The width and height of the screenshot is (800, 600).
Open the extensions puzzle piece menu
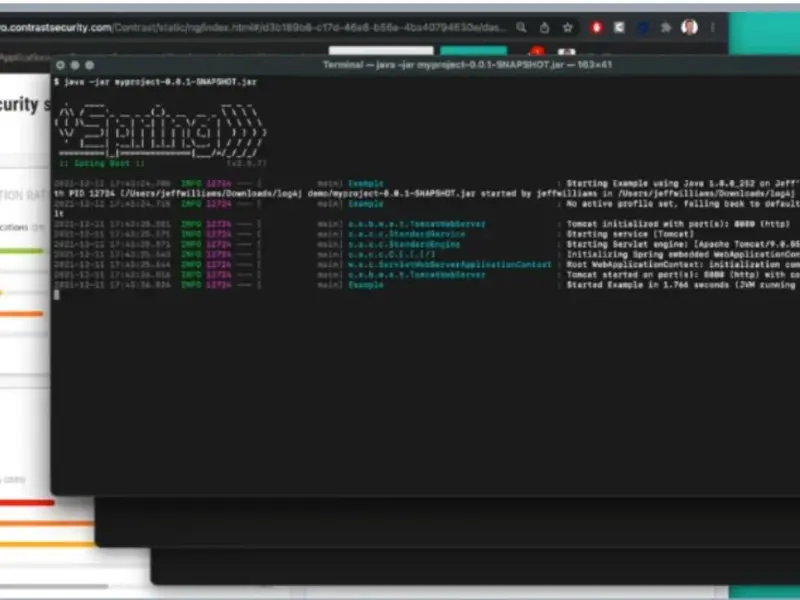coord(666,28)
